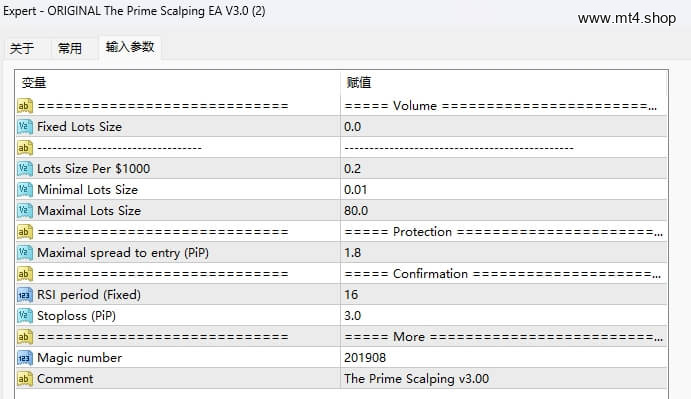The width and height of the screenshot is (691, 399).
Task: Select the RSI period (Fixed) label
Action: pyautogui.click(x=89, y=295)
